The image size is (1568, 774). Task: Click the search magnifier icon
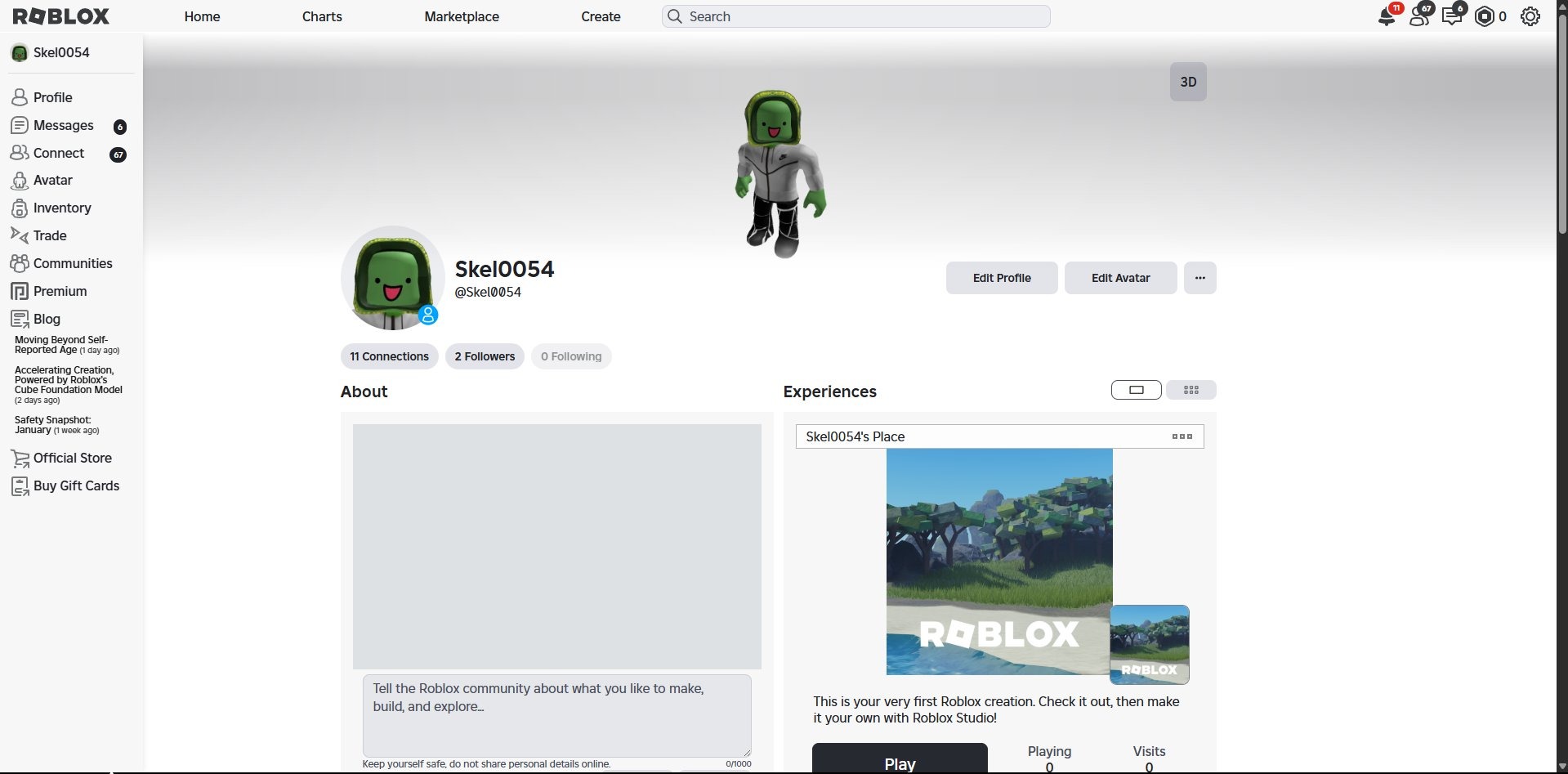(675, 16)
